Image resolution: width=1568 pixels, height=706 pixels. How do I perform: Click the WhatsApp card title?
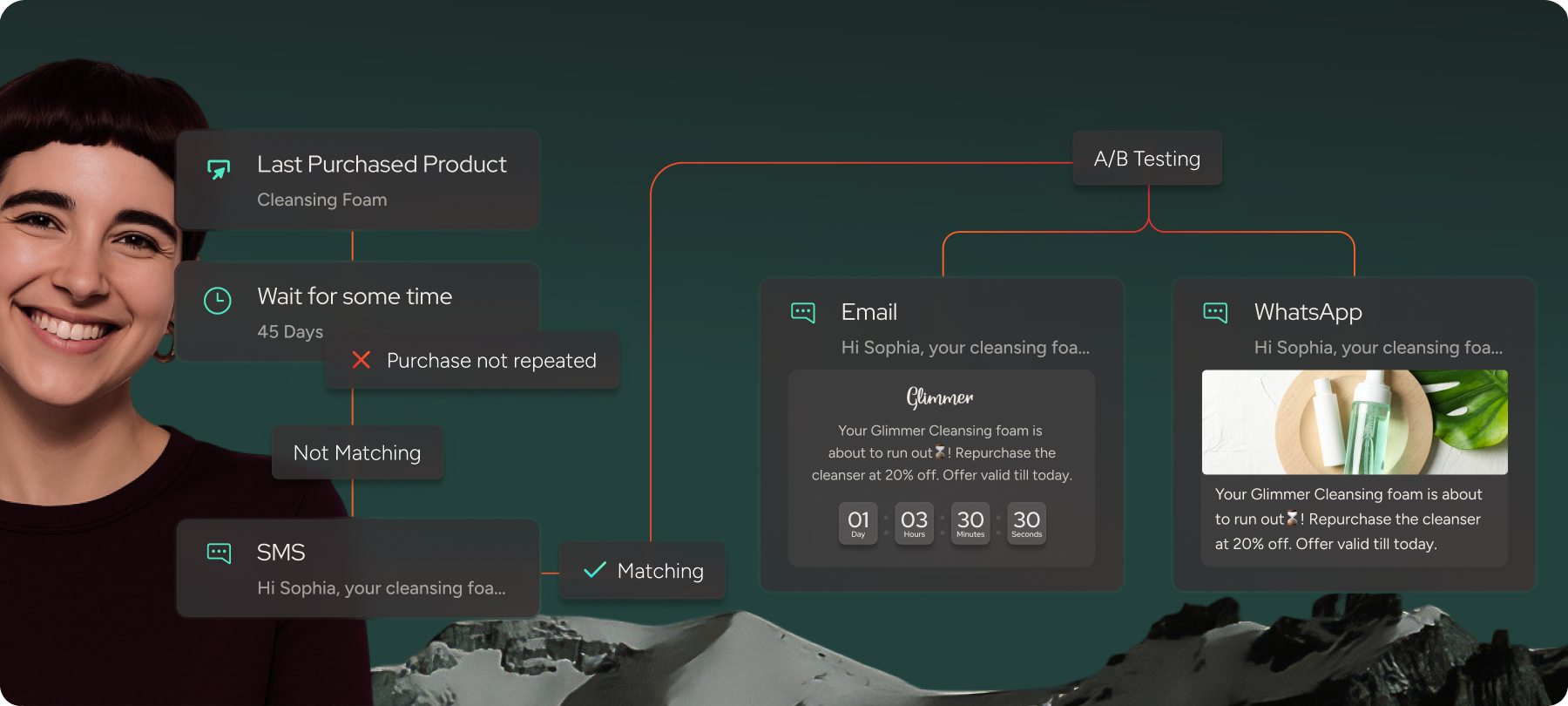pos(1308,312)
